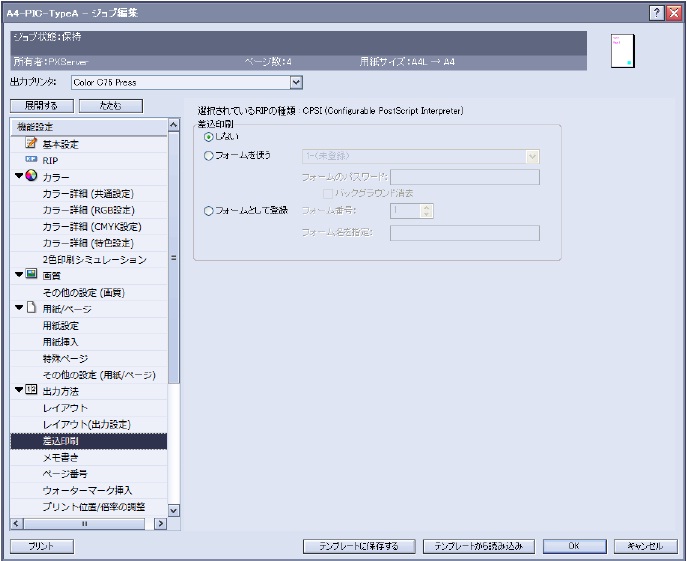The width and height of the screenshot is (687, 561).
Task: Collapse the カラー tree section
Action: [x=18, y=176]
